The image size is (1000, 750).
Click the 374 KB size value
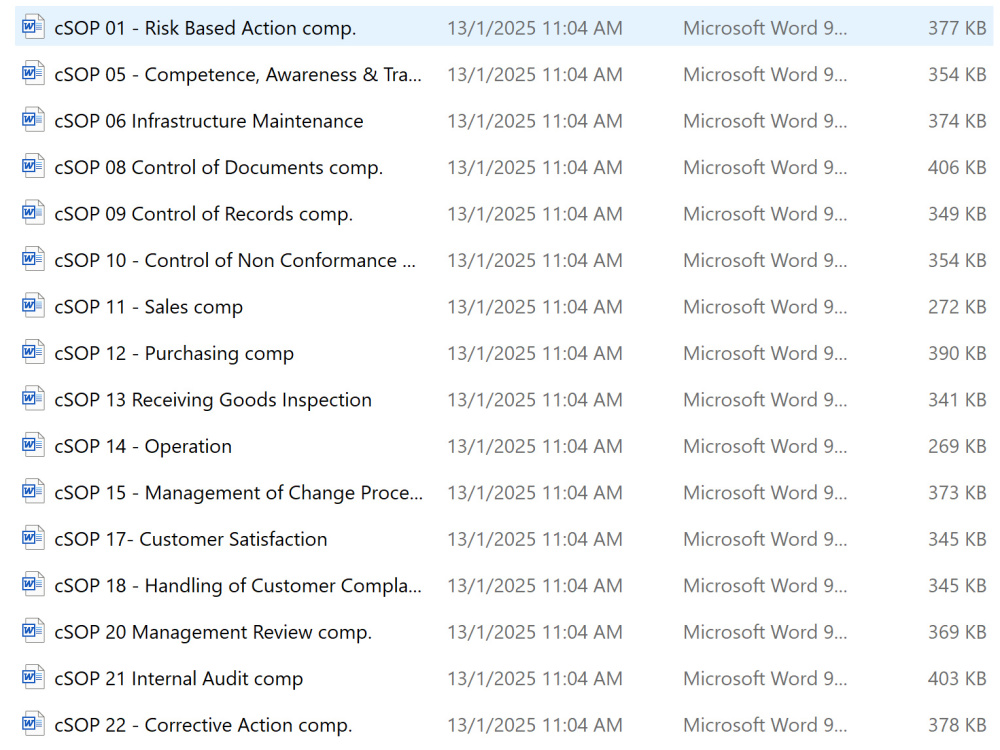click(x=957, y=121)
